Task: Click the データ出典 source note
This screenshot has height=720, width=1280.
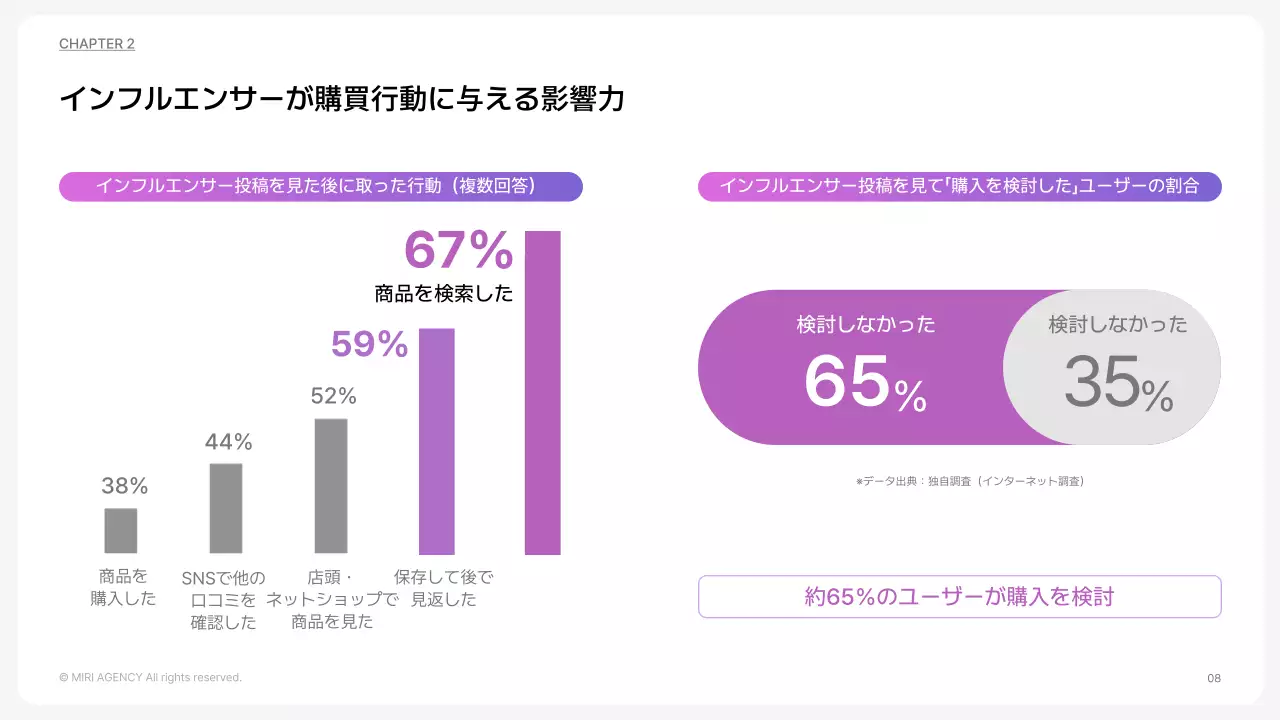Action: tap(969, 481)
